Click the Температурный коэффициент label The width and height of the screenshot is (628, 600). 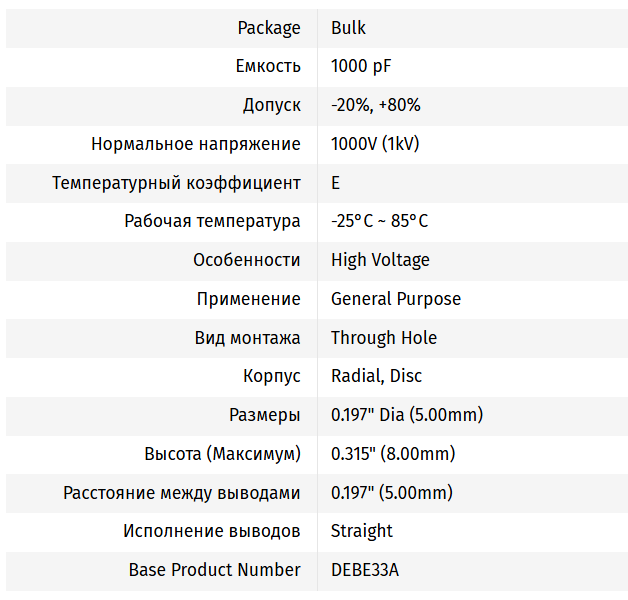click(x=176, y=183)
